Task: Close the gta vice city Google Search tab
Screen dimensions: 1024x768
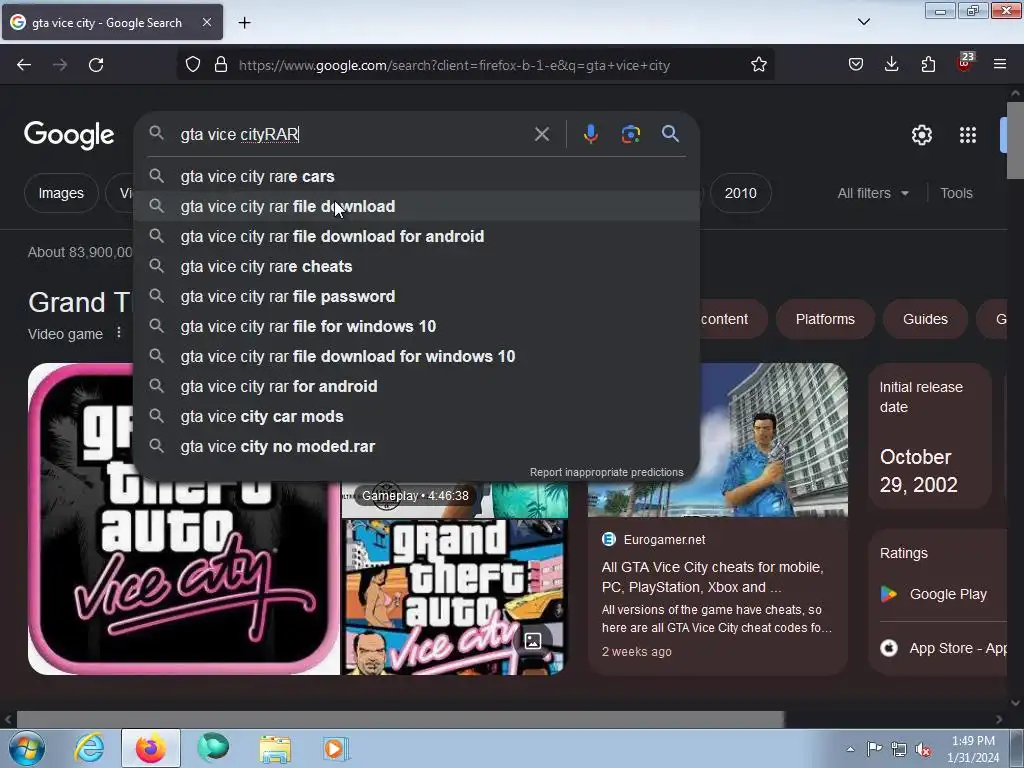Action: [206, 22]
